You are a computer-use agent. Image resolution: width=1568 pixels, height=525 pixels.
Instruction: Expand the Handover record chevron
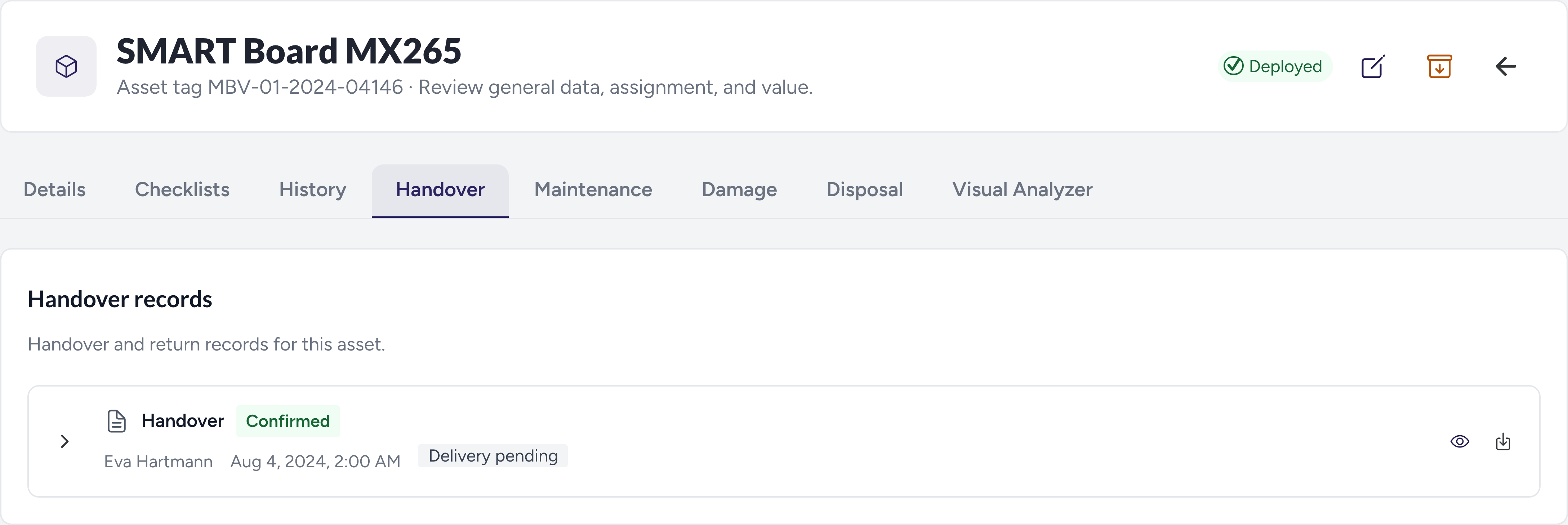tap(64, 442)
